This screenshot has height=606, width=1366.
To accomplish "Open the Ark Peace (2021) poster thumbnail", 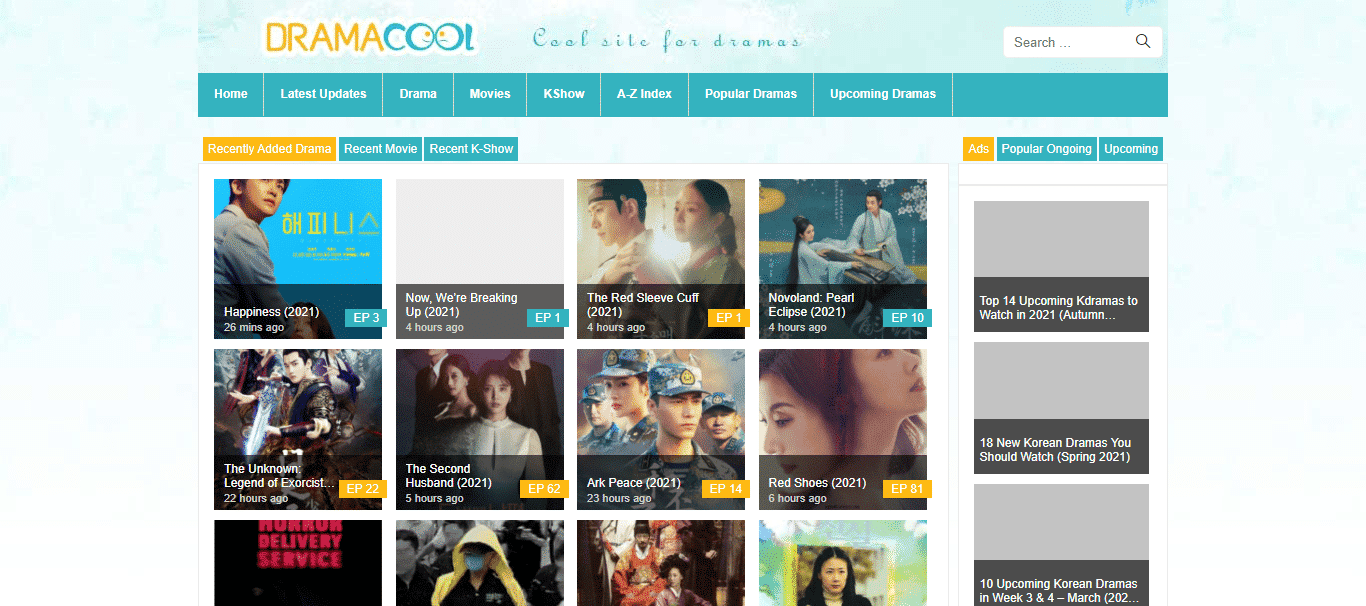I will point(661,429).
